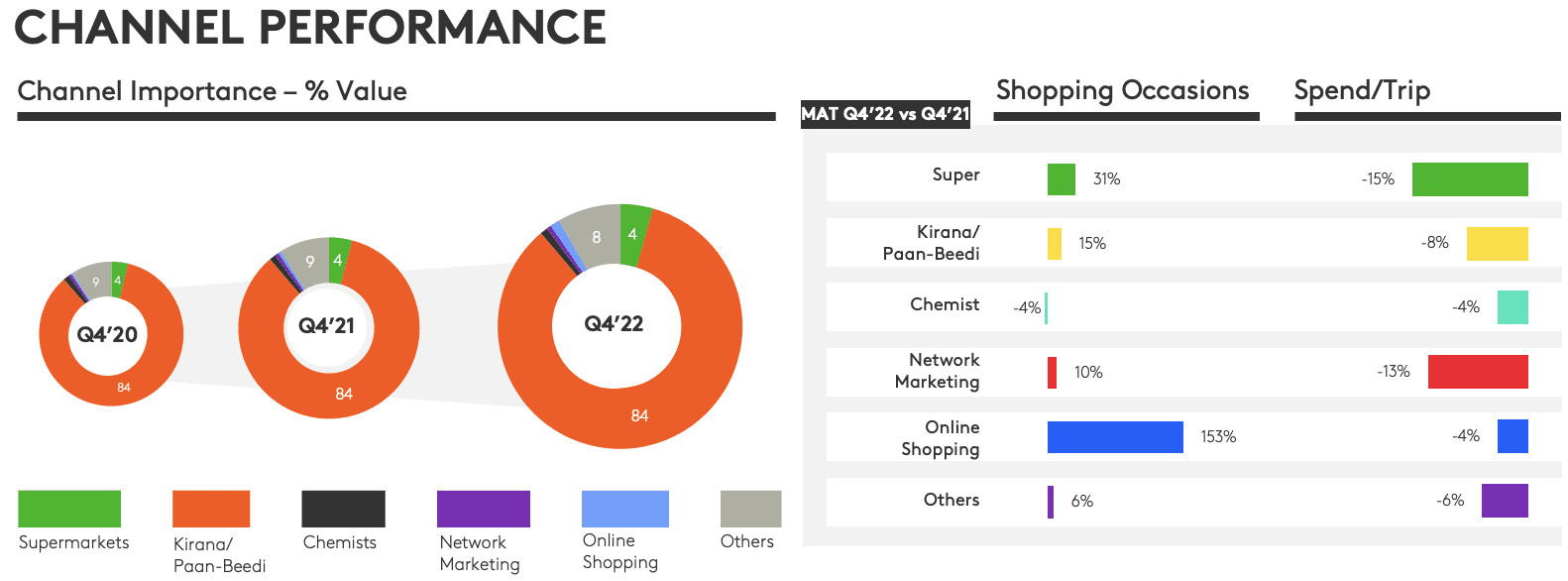This screenshot has height=581, width=1568.
Task: Select the 84 orange segment of Q4'22 donut
Action: pyautogui.click(x=639, y=415)
